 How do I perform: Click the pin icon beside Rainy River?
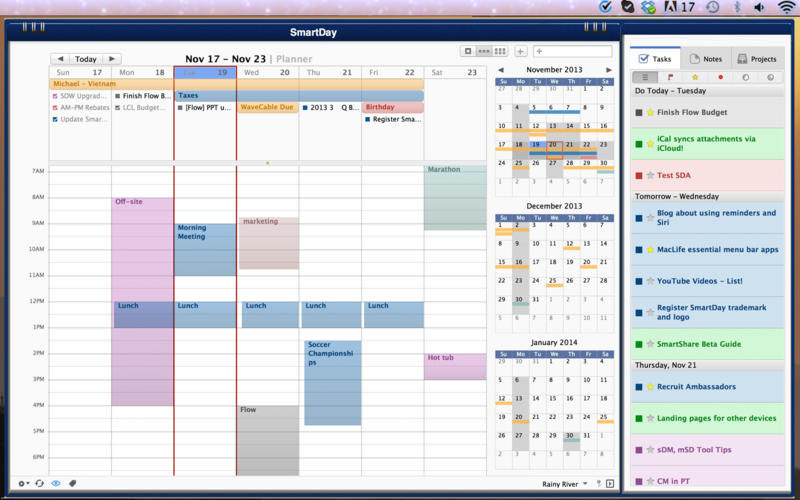coord(598,484)
